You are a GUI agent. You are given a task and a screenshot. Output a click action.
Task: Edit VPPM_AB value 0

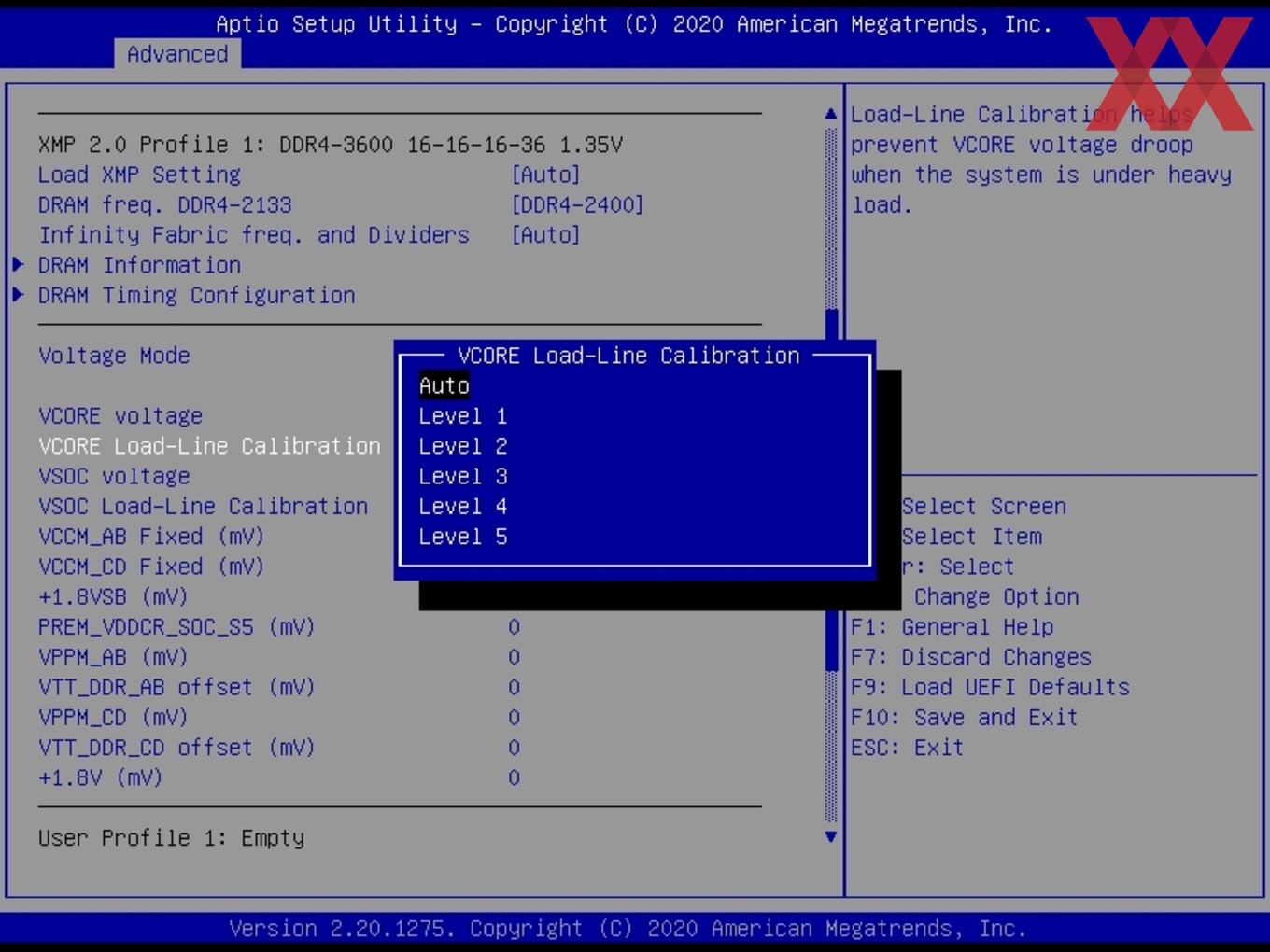click(x=514, y=657)
